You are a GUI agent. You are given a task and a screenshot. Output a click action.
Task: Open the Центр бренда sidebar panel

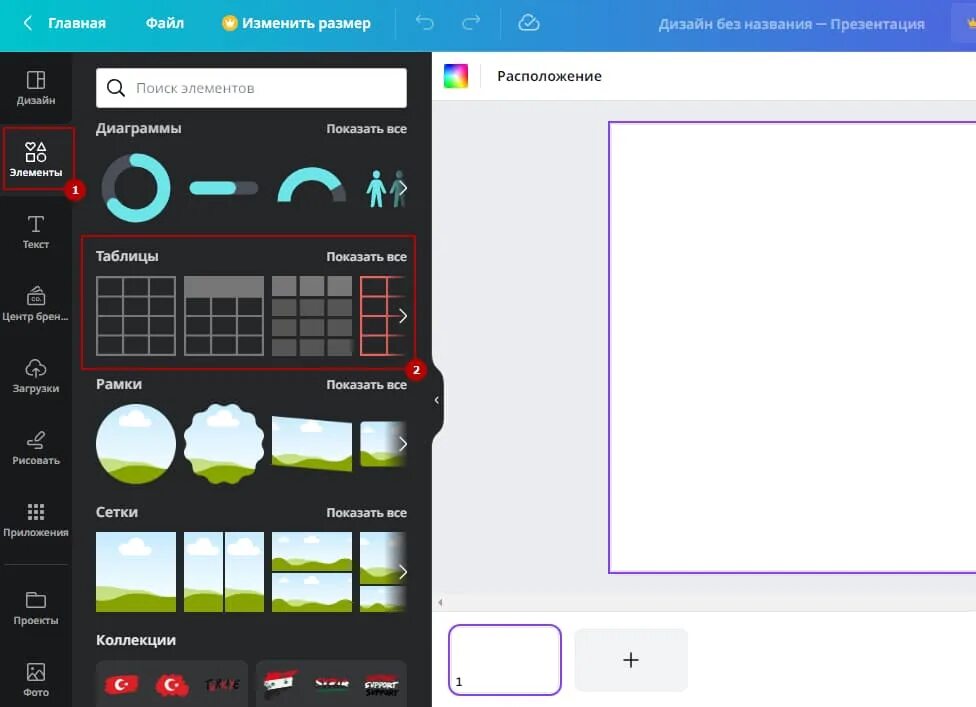coord(35,304)
